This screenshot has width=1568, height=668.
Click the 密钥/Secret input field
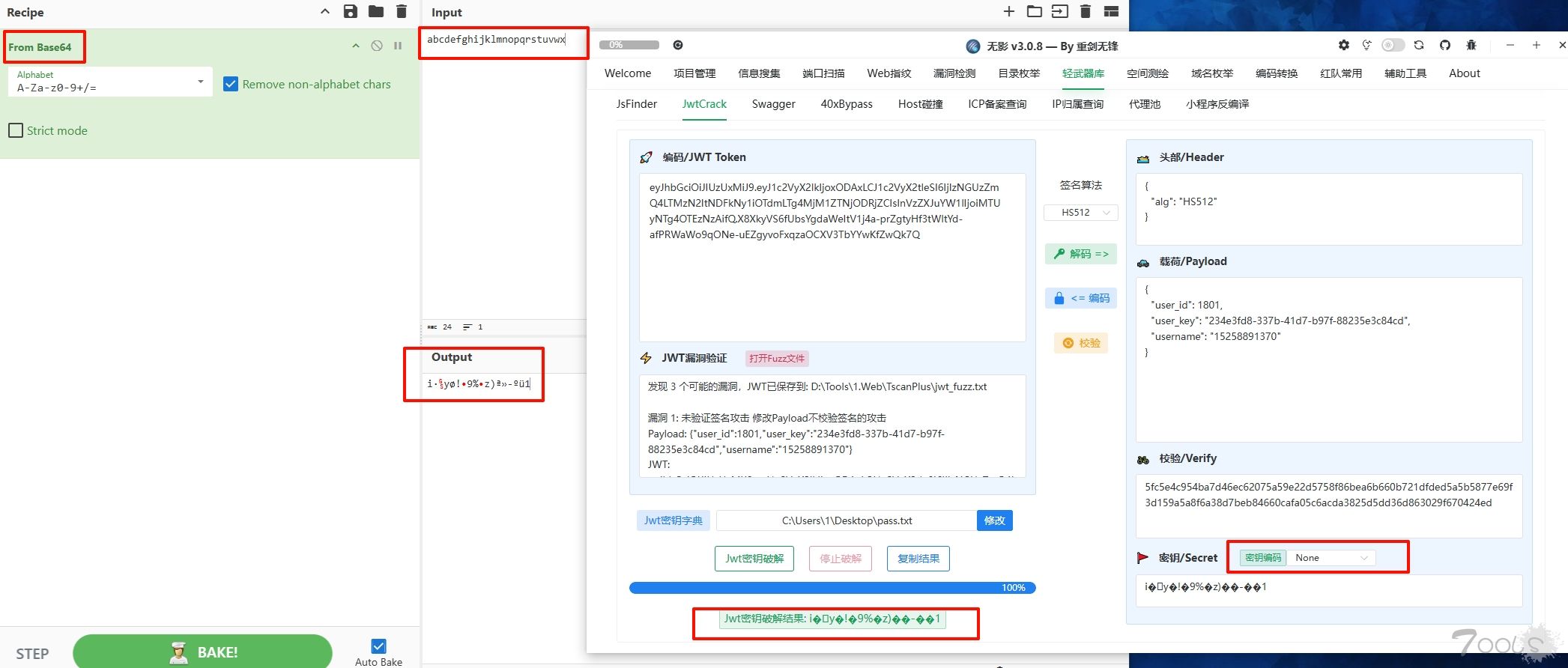click(1329, 590)
